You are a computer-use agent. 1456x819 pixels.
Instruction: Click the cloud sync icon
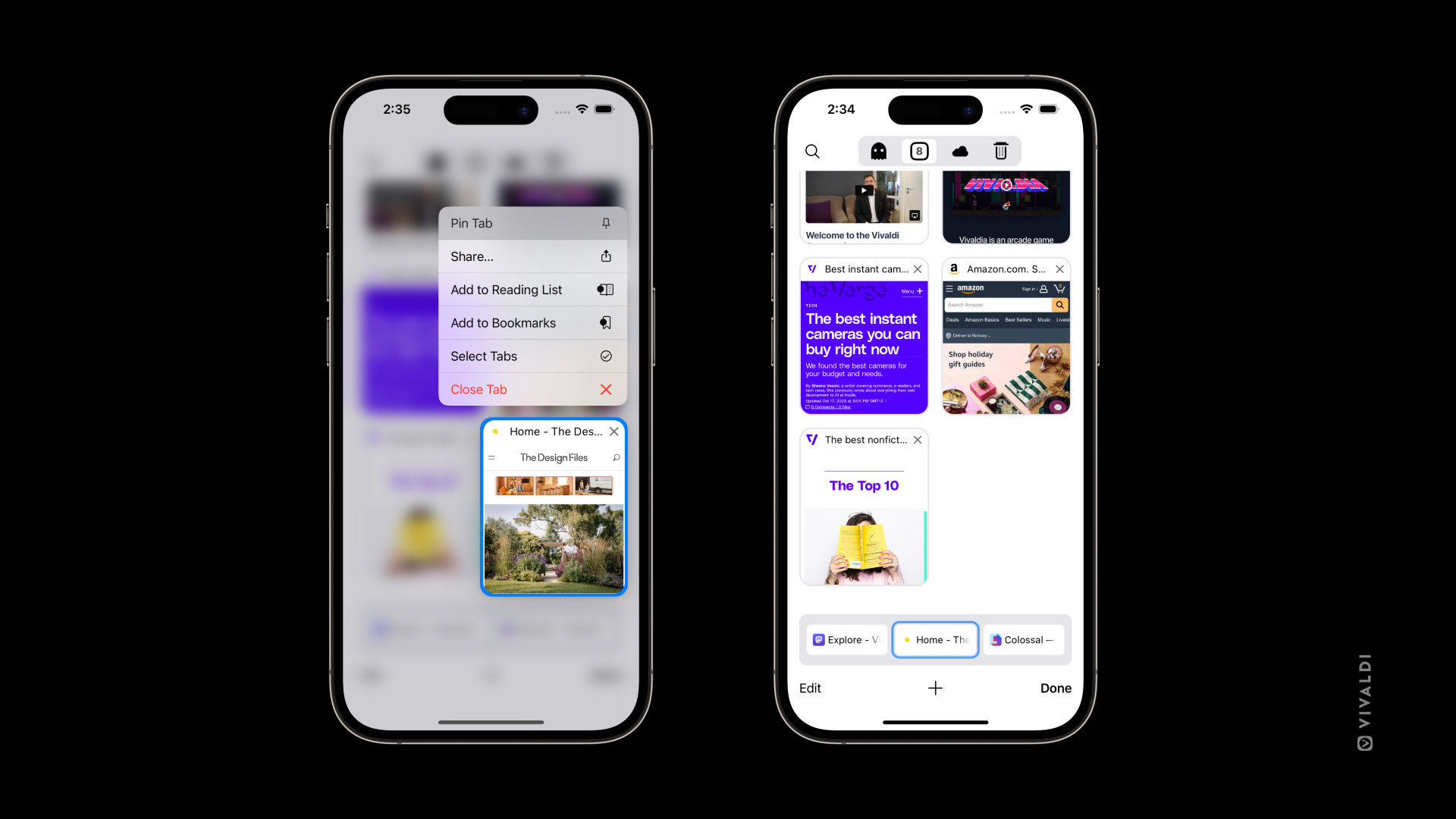[x=959, y=151]
